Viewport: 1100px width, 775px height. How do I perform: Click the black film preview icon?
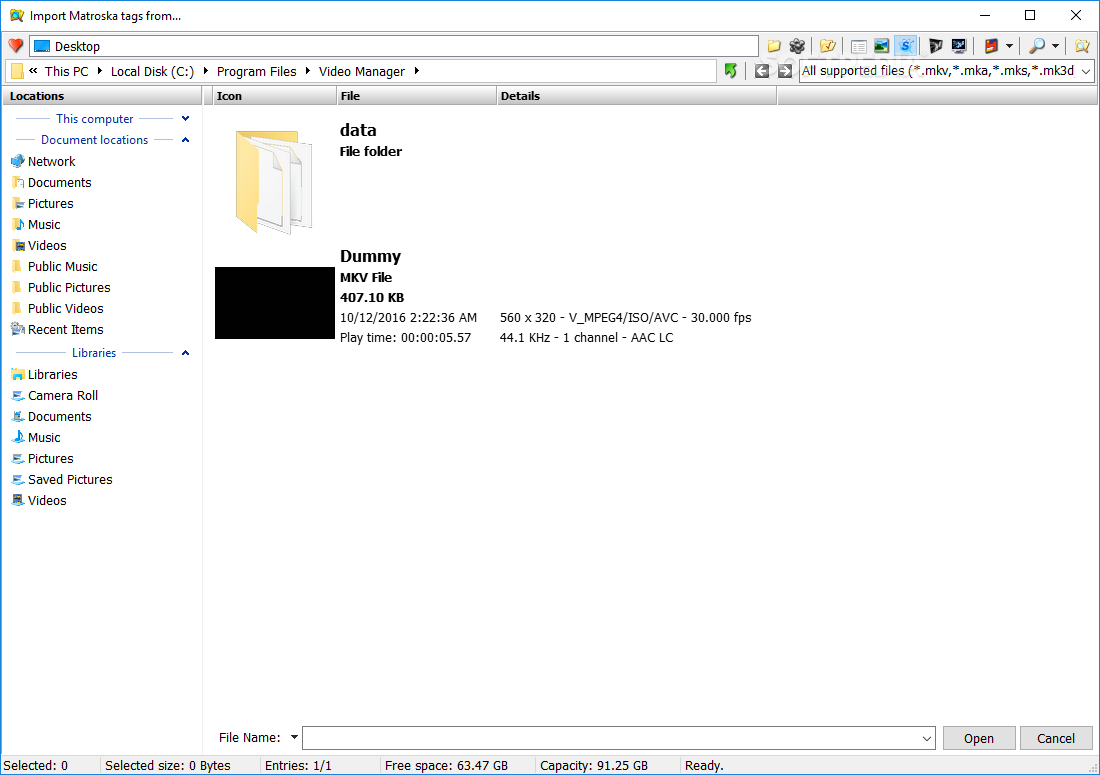[936, 46]
